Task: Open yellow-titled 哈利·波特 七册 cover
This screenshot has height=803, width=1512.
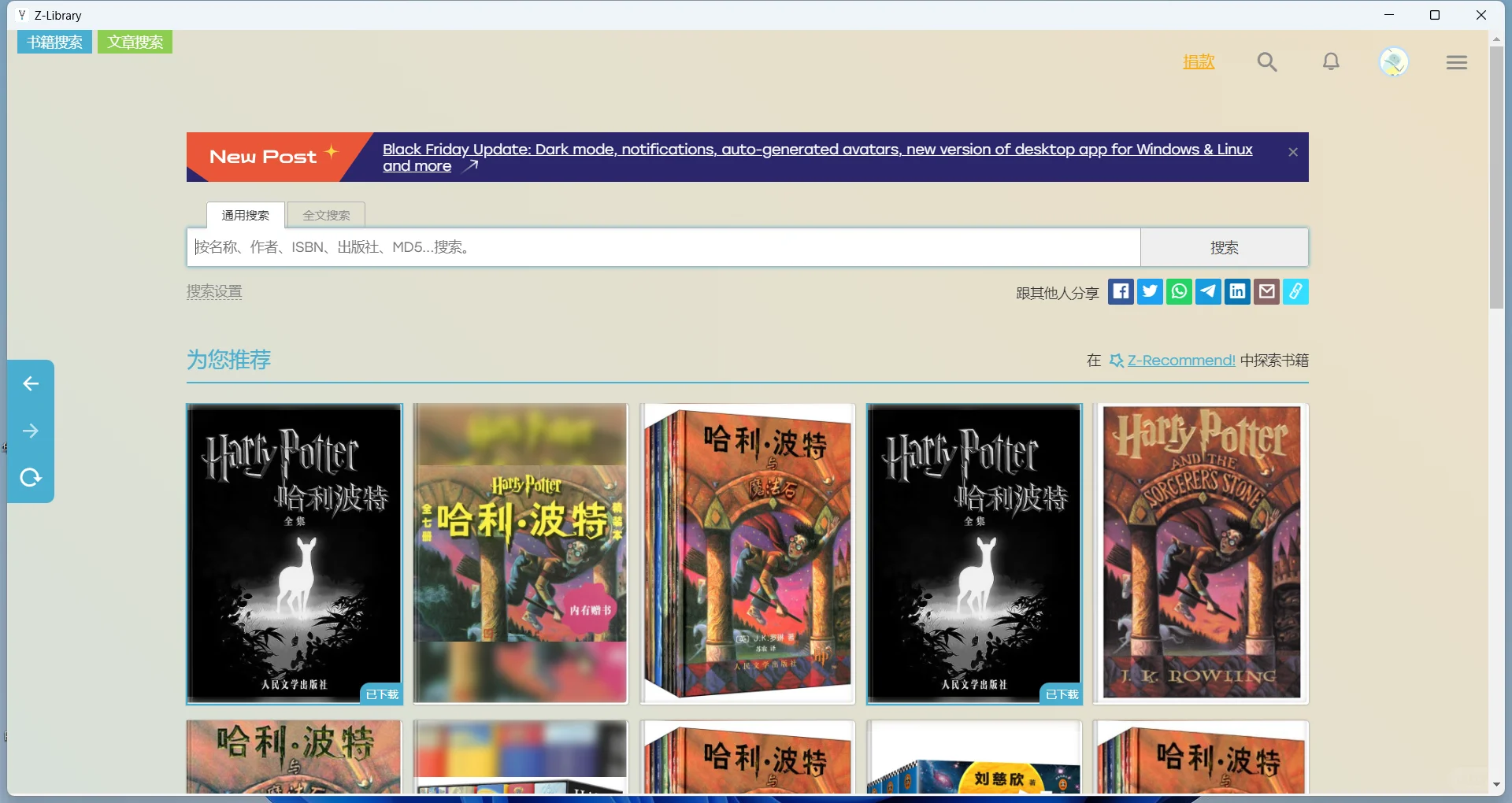Action: 521,553
